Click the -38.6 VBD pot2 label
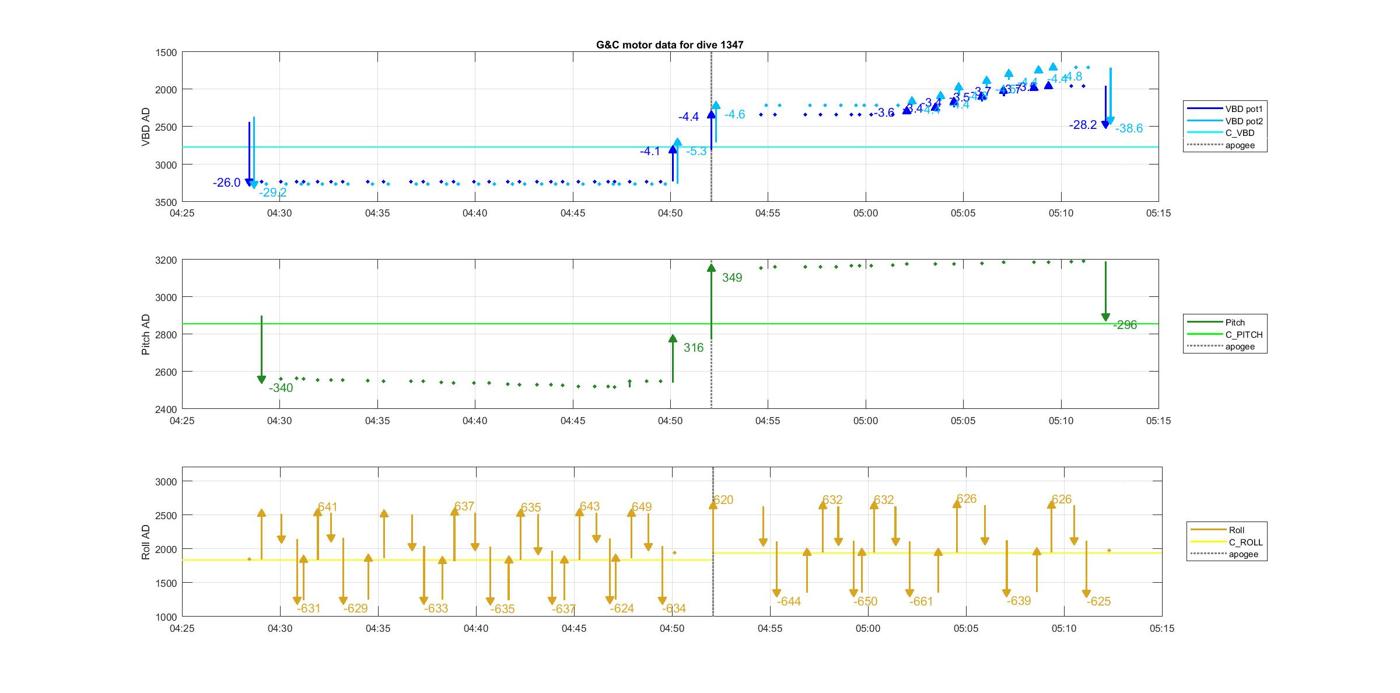The width and height of the screenshot is (1400, 693). tap(1129, 128)
